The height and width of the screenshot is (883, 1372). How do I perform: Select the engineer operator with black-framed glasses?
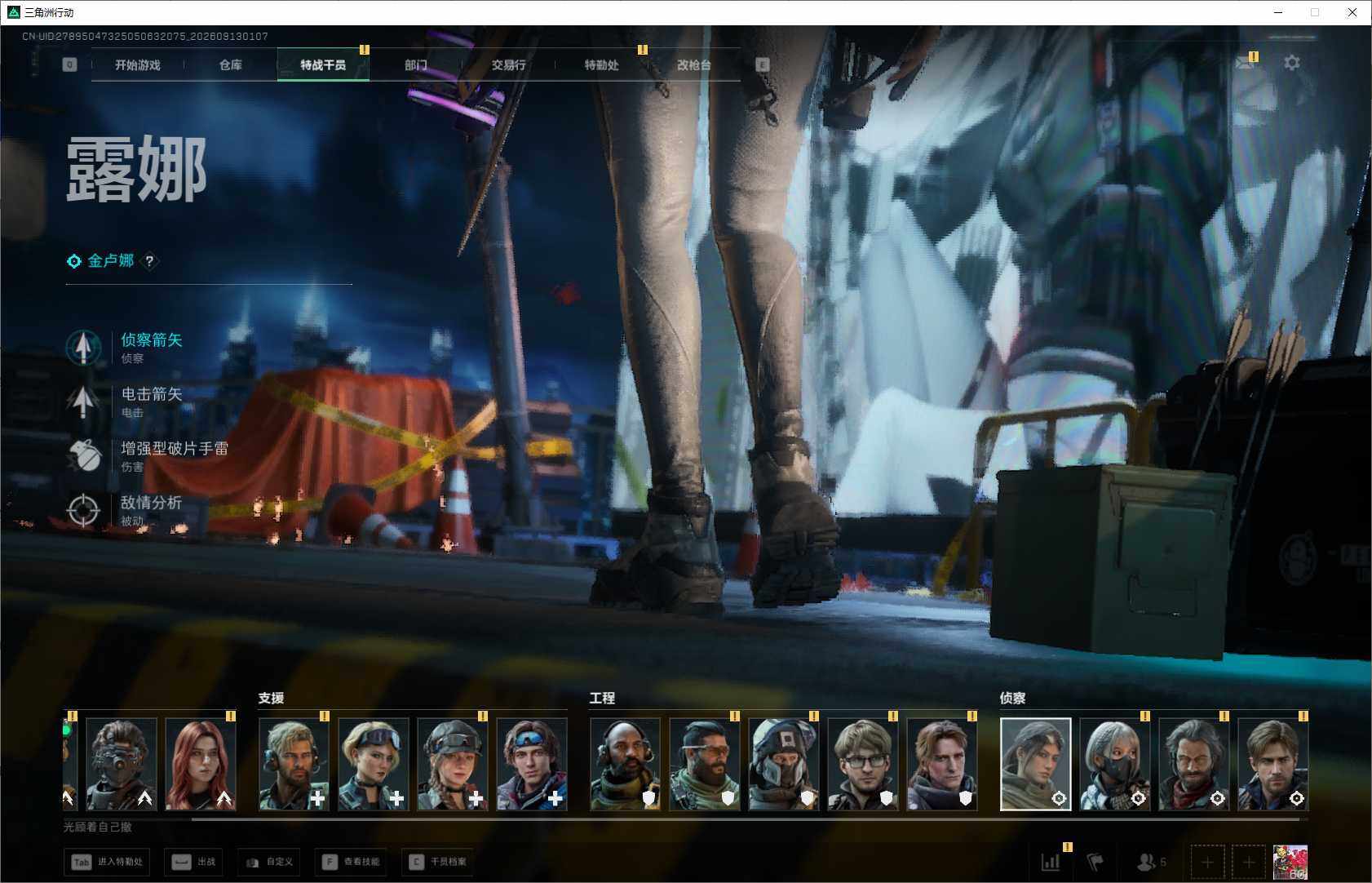click(x=863, y=764)
